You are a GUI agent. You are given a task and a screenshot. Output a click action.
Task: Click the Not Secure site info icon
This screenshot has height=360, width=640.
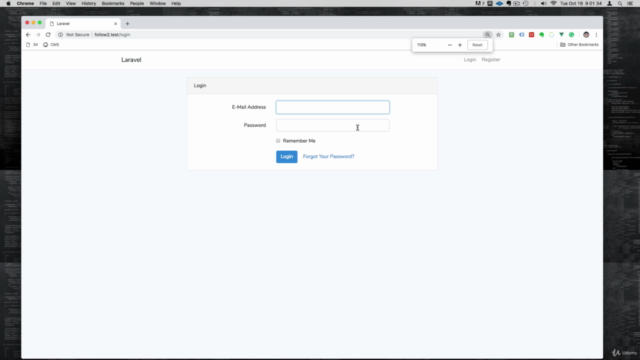pyautogui.click(x=60, y=35)
